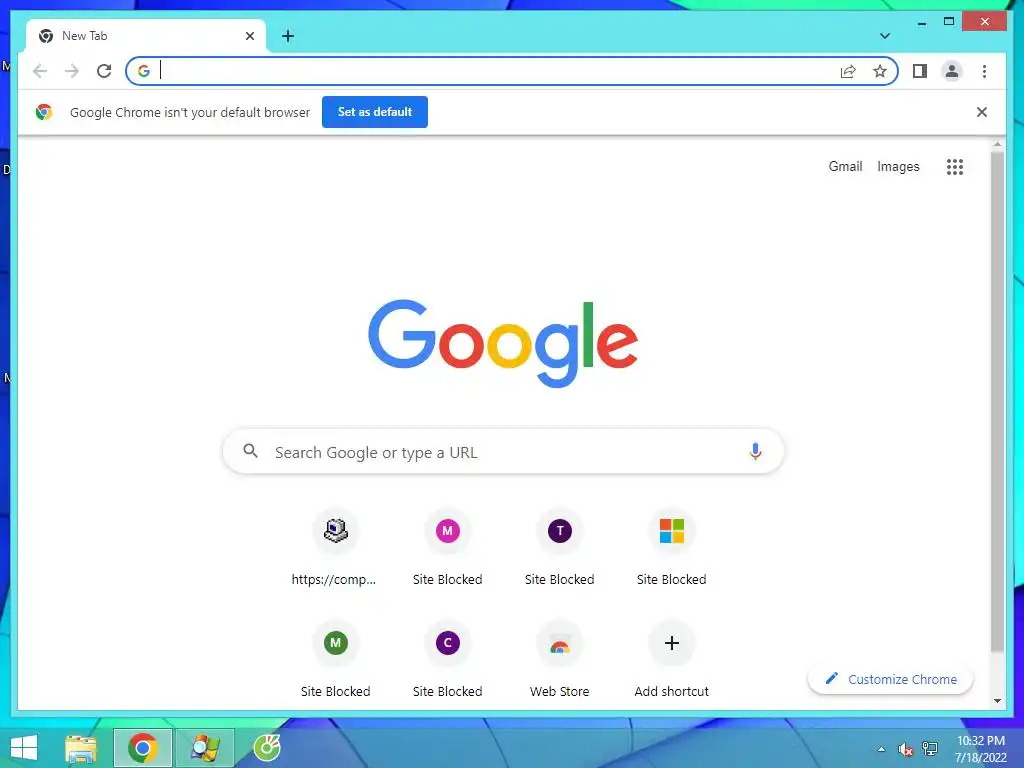Click the forward navigation arrow
This screenshot has height=768, width=1024.
click(x=72, y=71)
